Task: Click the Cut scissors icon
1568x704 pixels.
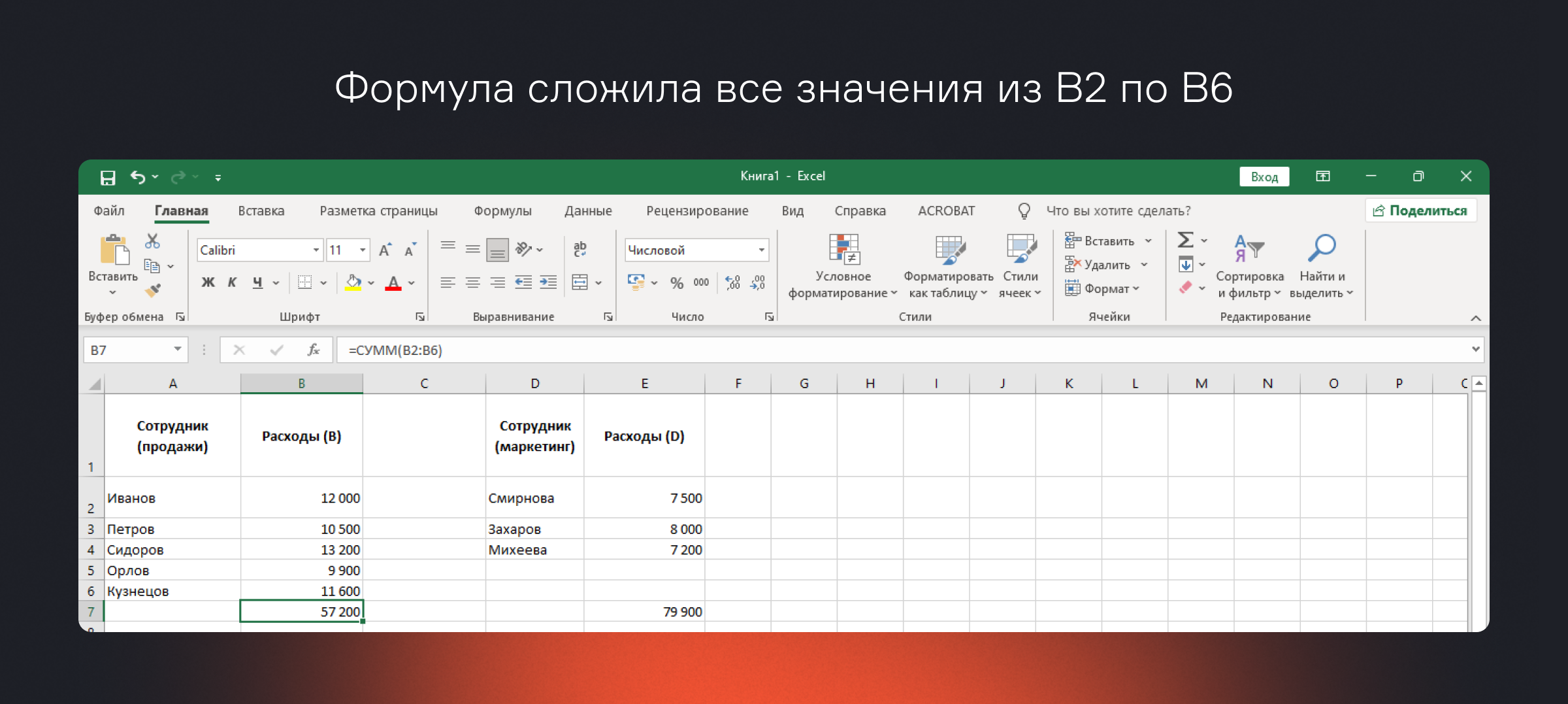Action: tap(152, 241)
